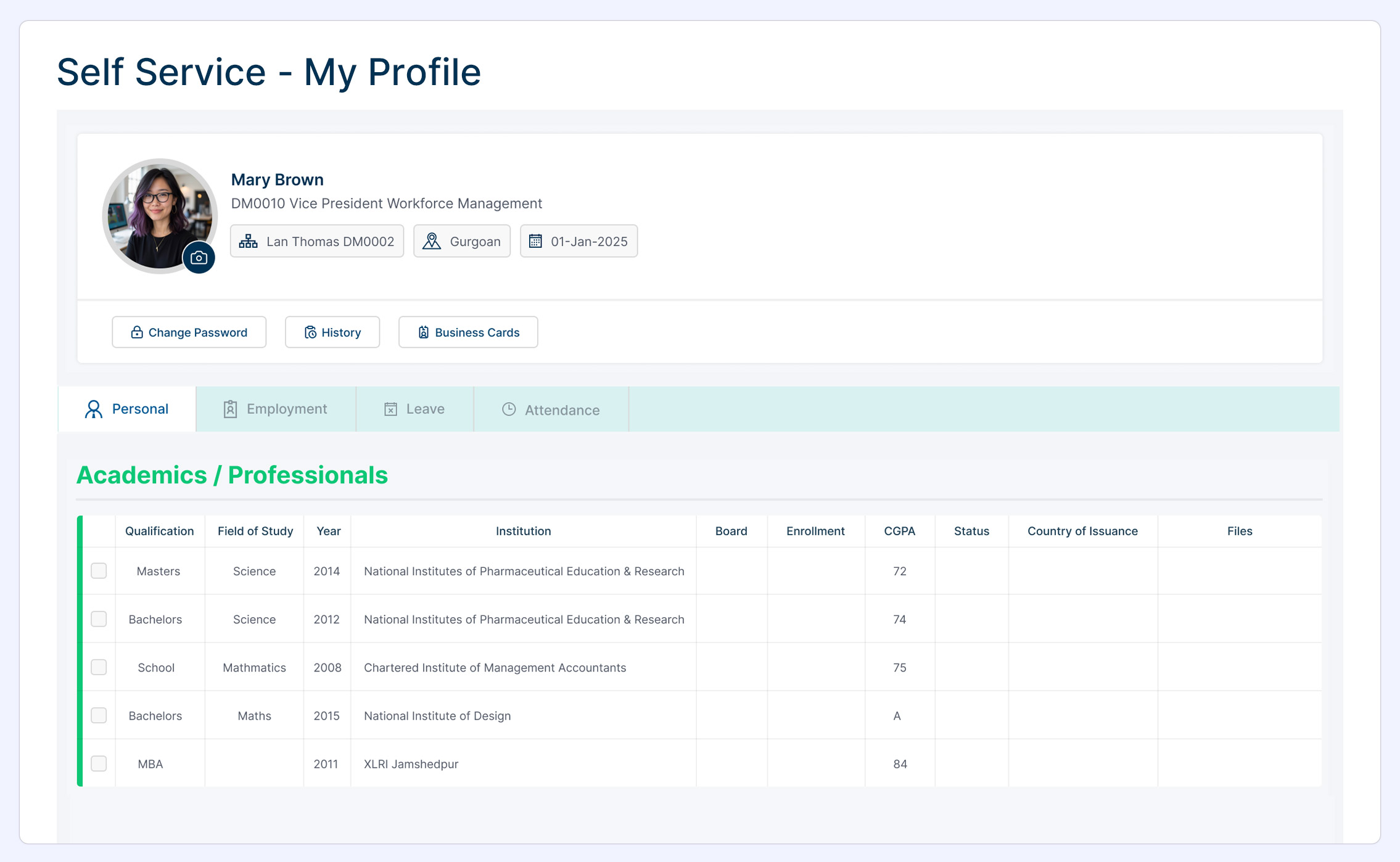This screenshot has width=1400, height=862.
Task: Click the Institution column header
Action: pyautogui.click(x=523, y=531)
